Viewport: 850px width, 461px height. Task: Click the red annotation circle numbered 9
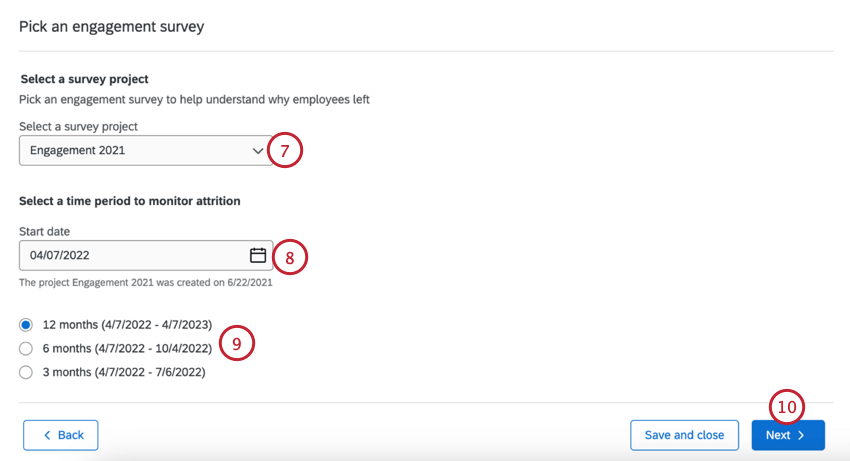(237, 343)
